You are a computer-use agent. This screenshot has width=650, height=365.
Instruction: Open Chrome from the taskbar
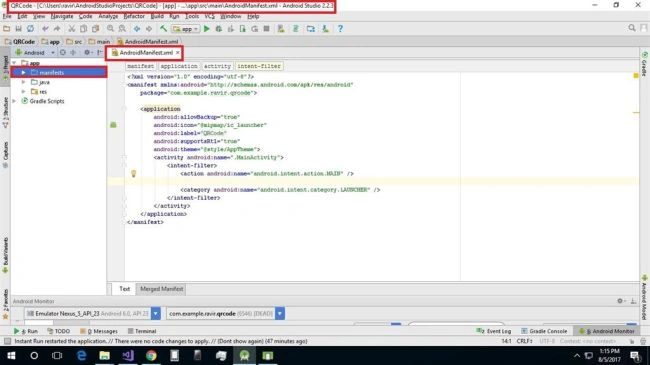coord(151,355)
